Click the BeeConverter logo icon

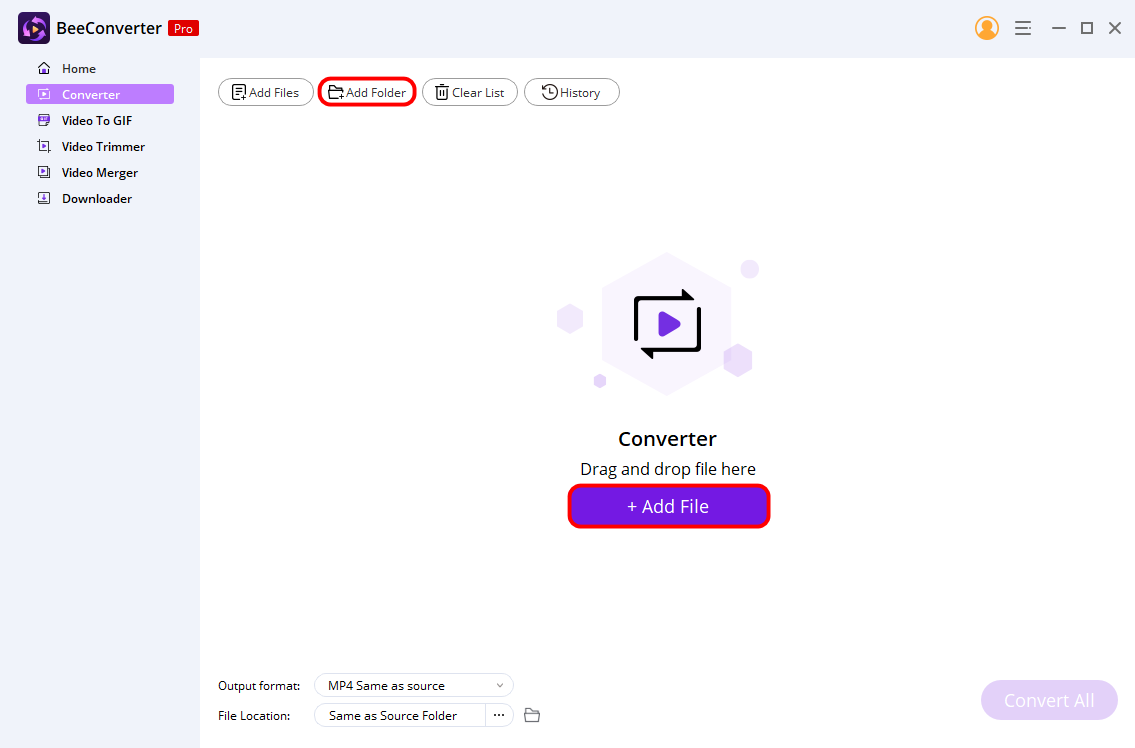pos(33,27)
